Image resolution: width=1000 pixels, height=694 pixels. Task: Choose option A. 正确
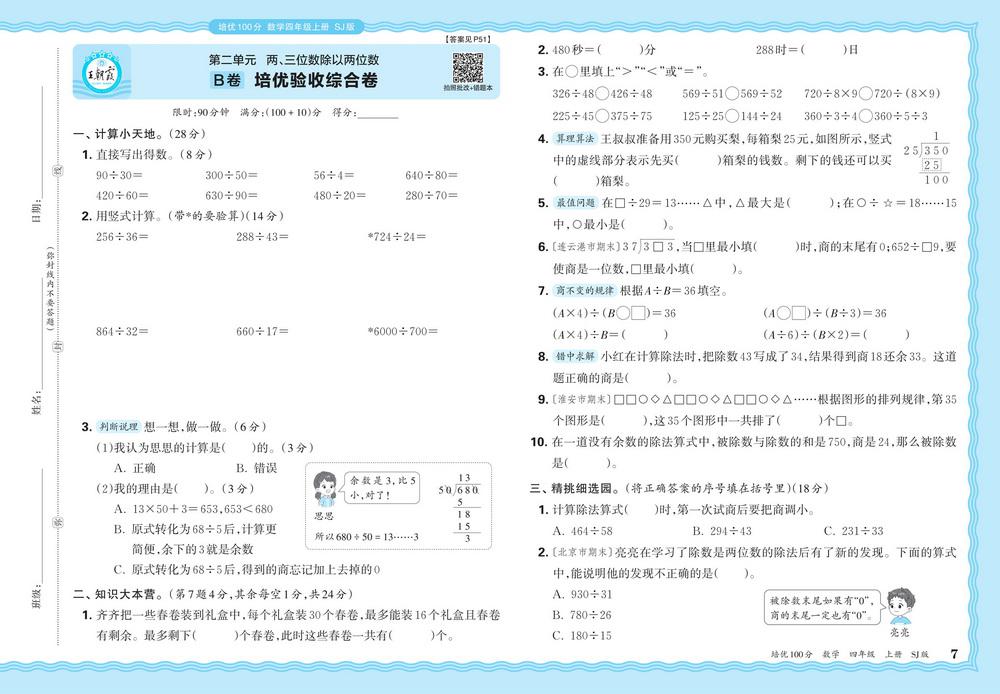coord(135,468)
